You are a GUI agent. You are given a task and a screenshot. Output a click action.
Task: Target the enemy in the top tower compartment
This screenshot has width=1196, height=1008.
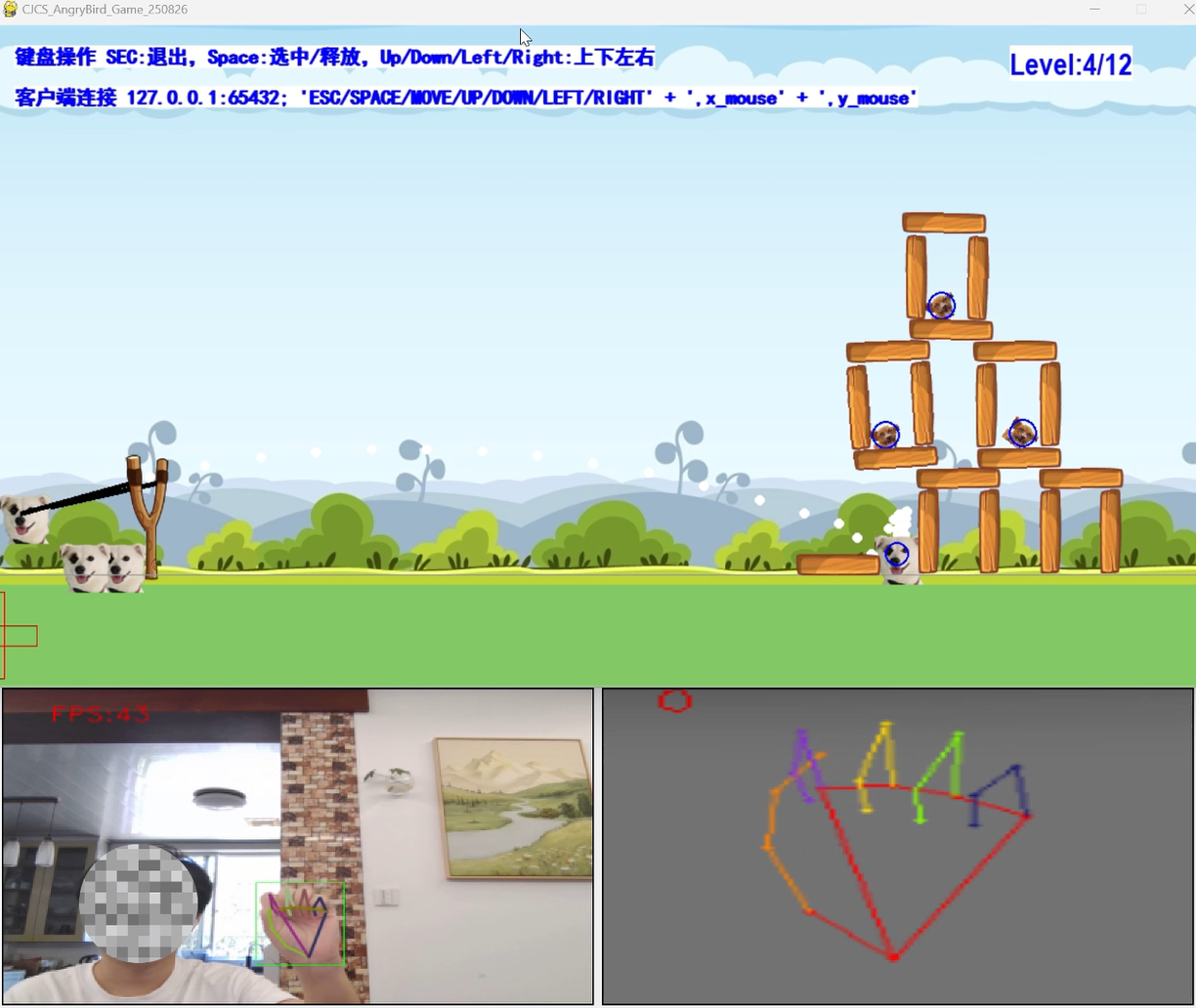point(941,306)
